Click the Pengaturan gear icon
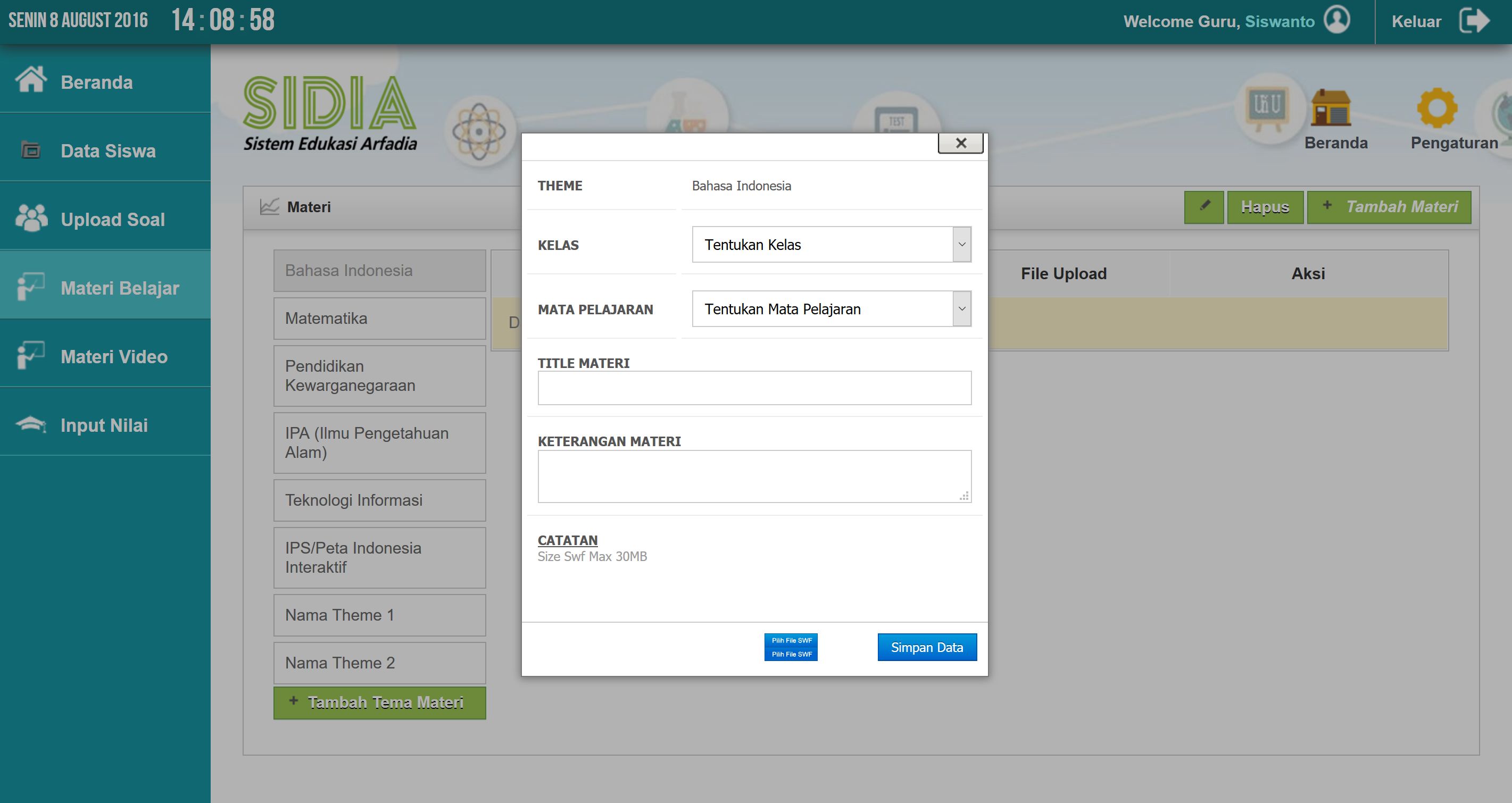Viewport: 1512px width, 803px height. click(x=1437, y=108)
